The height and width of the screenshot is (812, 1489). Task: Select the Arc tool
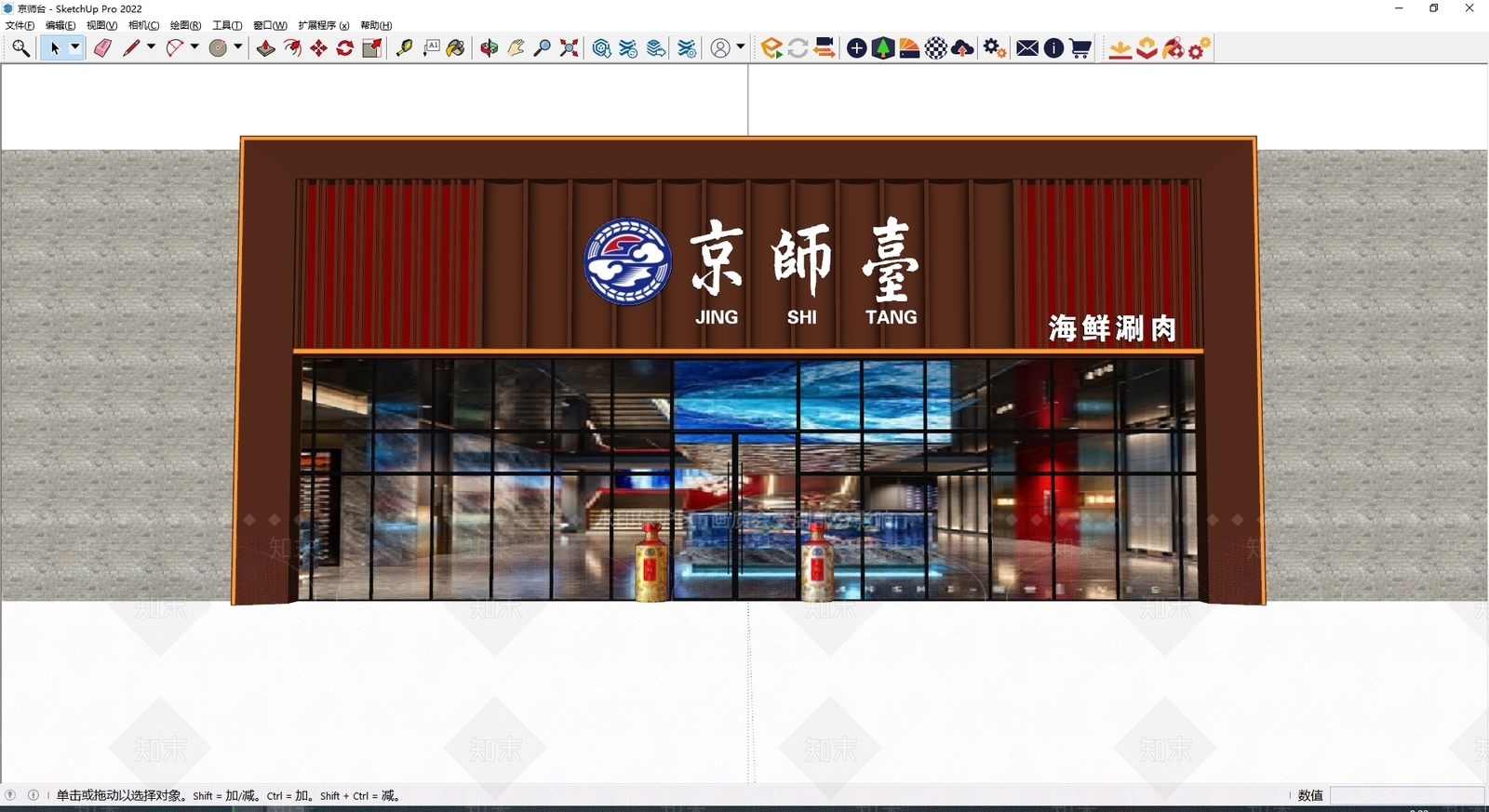click(175, 48)
